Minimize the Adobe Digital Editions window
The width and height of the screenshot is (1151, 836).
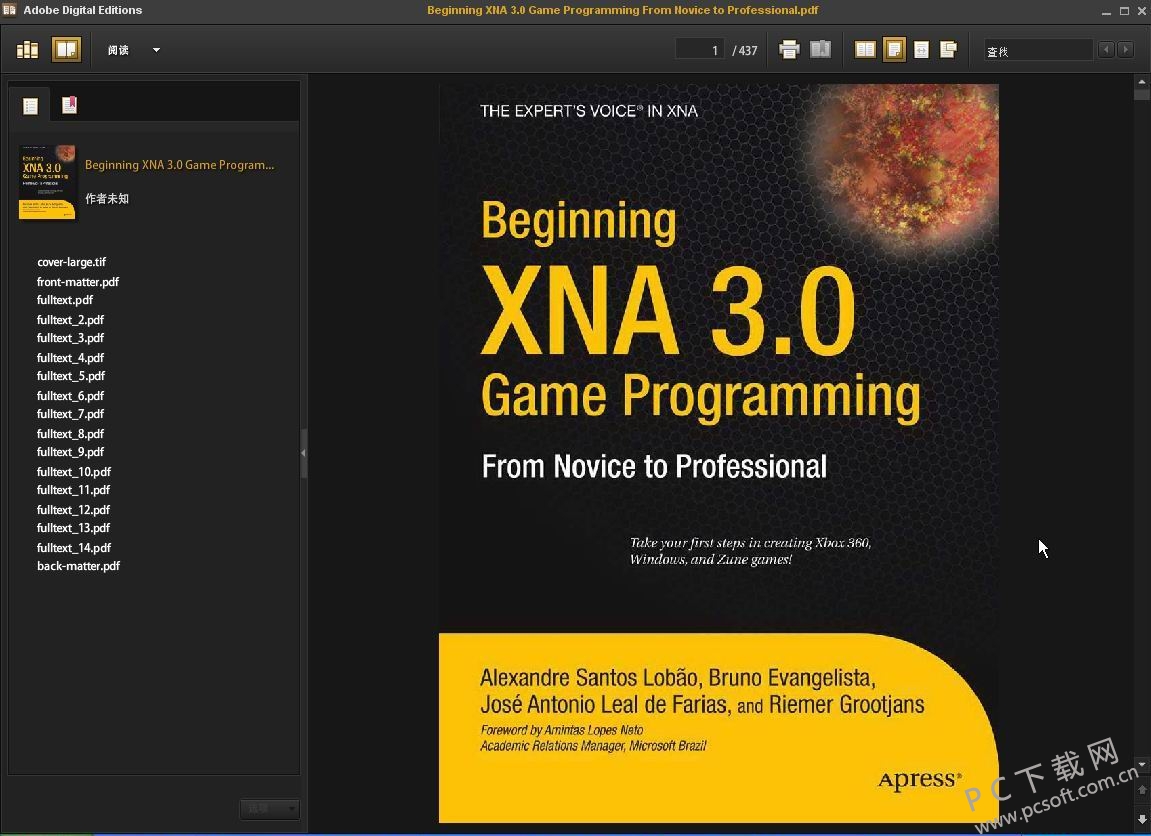(x=1106, y=11)
